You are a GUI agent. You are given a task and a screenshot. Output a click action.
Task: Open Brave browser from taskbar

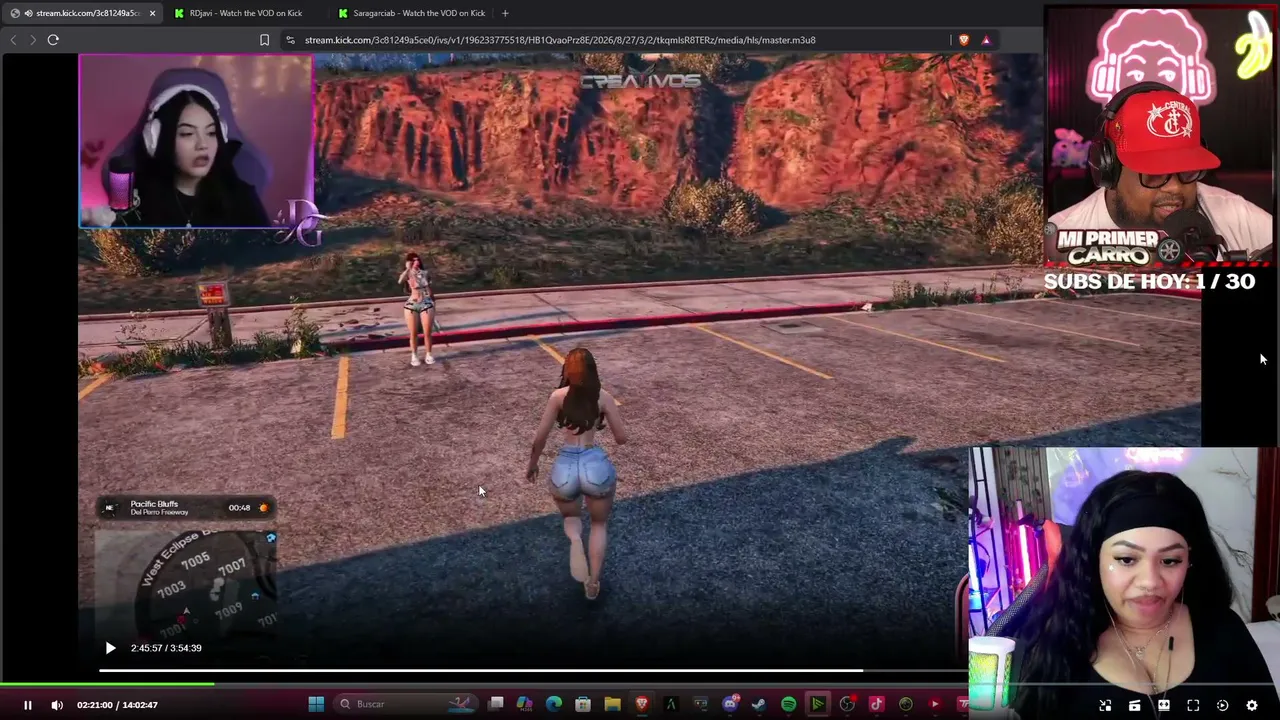coord(642,704)
